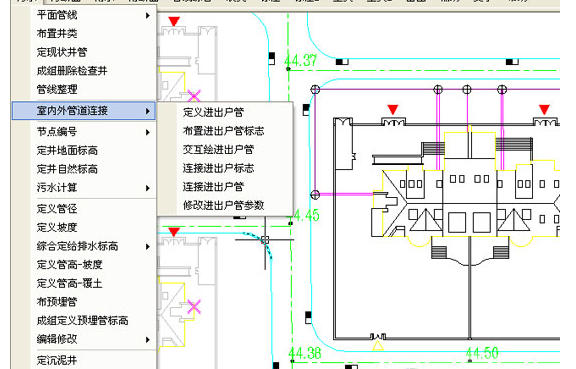The height and width of the screenshot is (369, 576).
Task: Click the 44.37 elevation label in drawing
Action: [x=300, y=60]
